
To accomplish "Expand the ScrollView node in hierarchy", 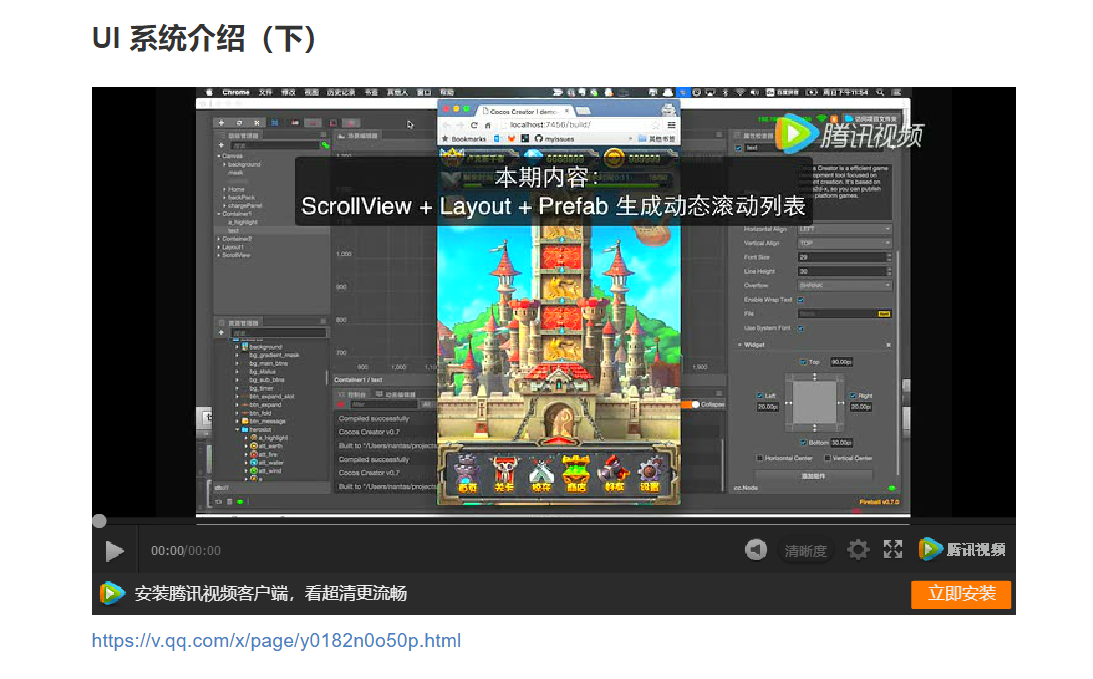I will (219, 256).
